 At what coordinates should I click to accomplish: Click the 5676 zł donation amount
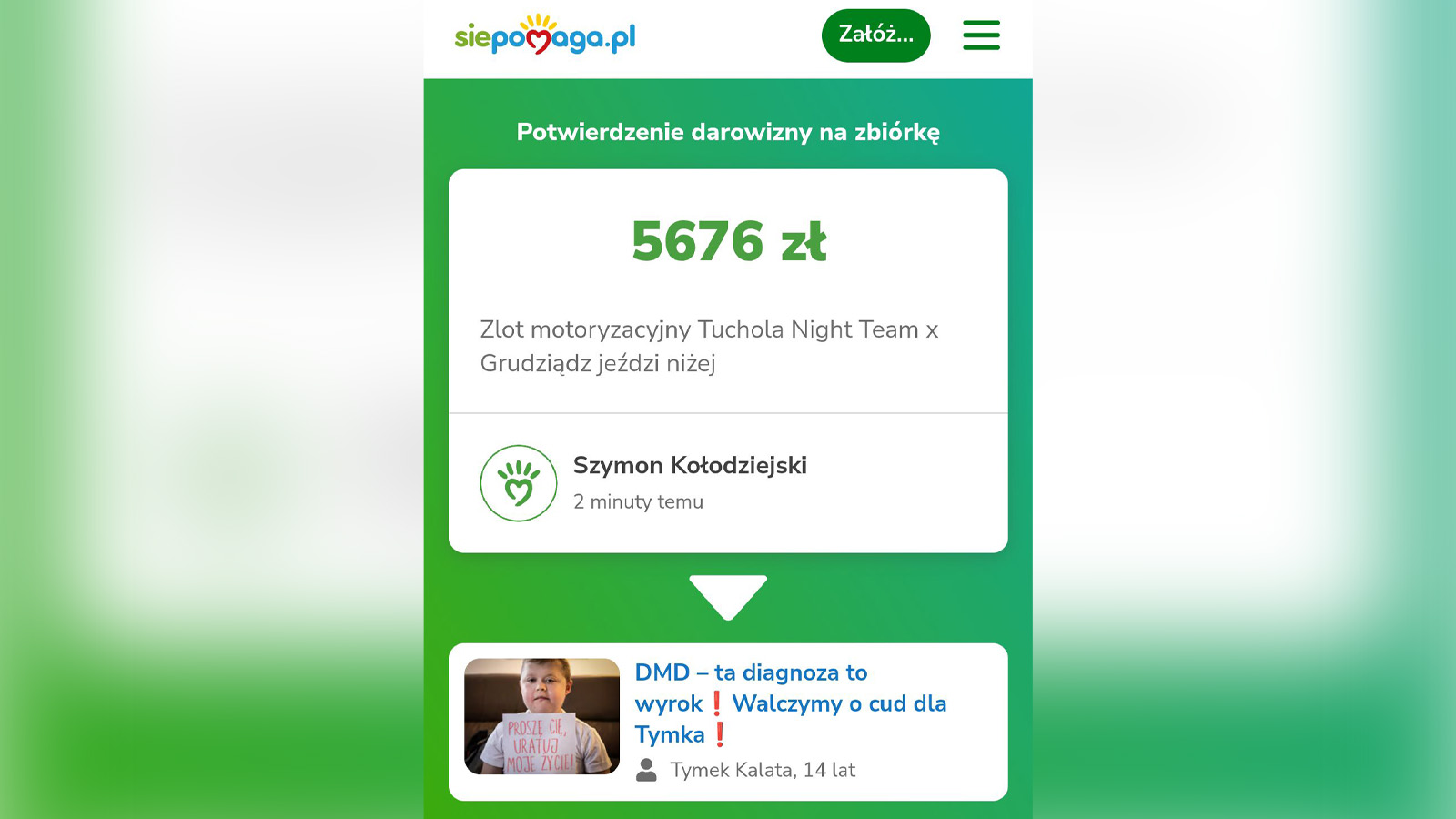tap(729, 241)
